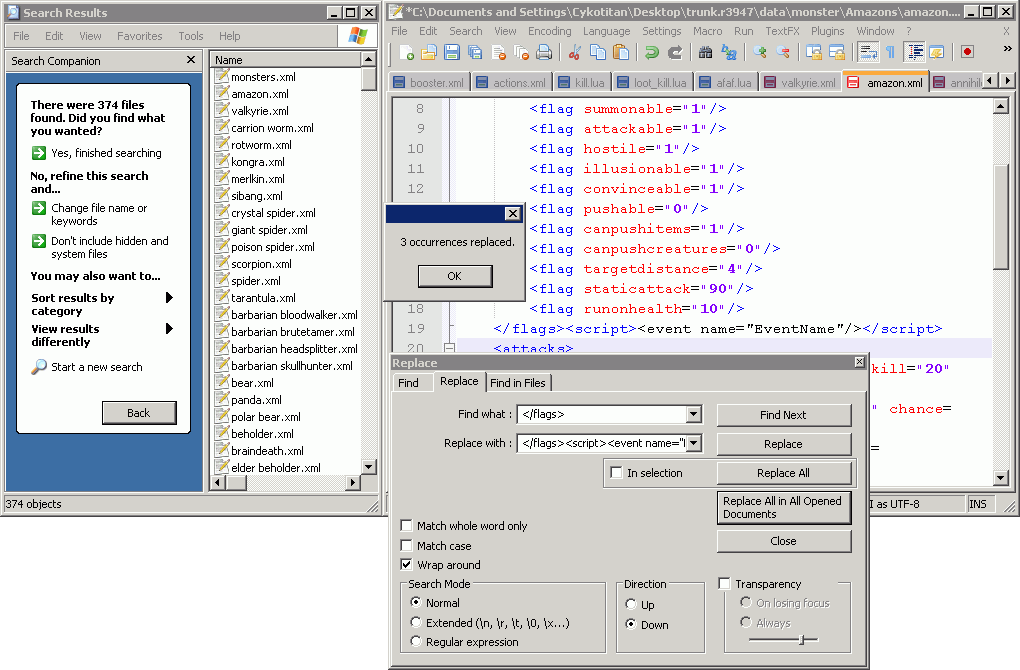
Task: Click the Cut scissors icon
Action: pos(574,53)
